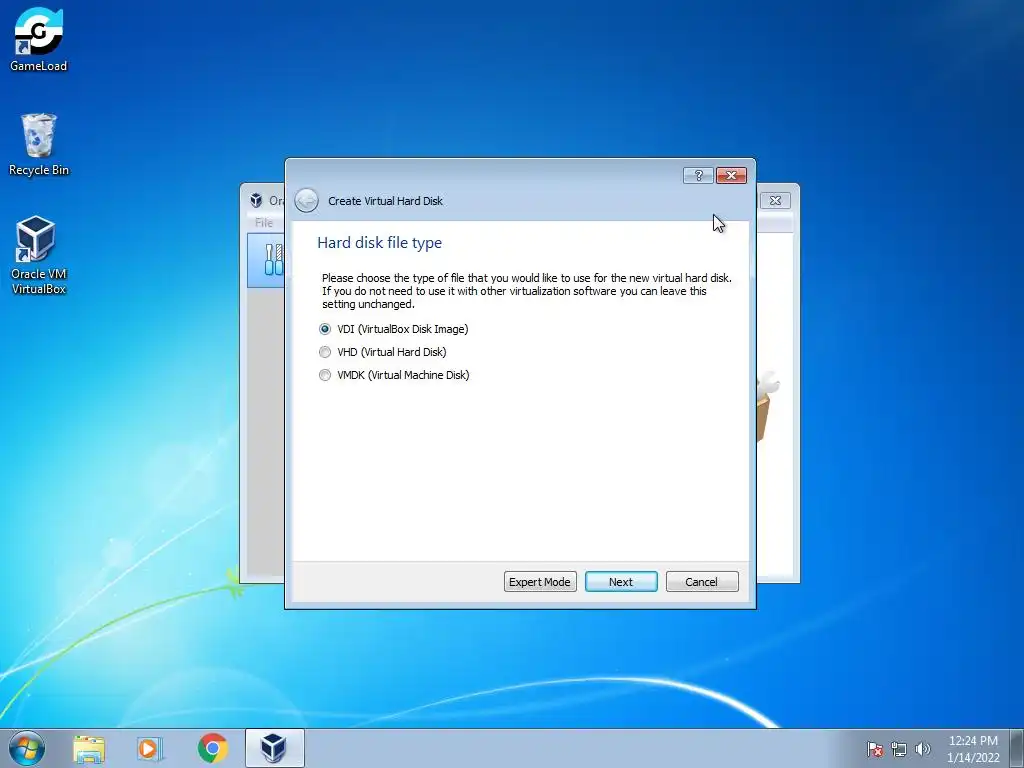This screenshot has width=1024, height=768.
Task: Launch Oracle VM VirtualBox desktop shortcut
Action: click(x=39, y=255)
